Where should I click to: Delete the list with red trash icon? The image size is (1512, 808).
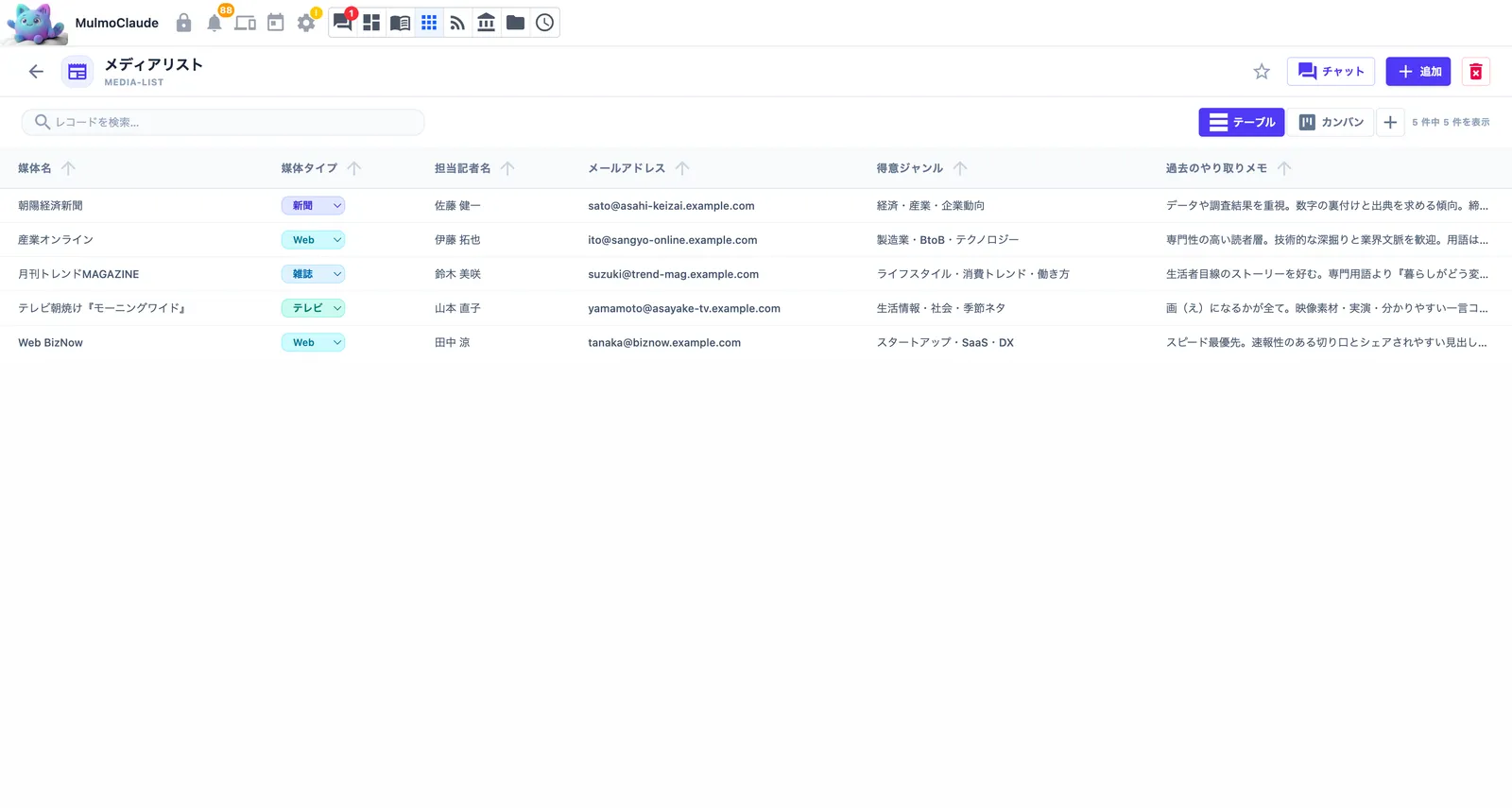pos(1476,72)
